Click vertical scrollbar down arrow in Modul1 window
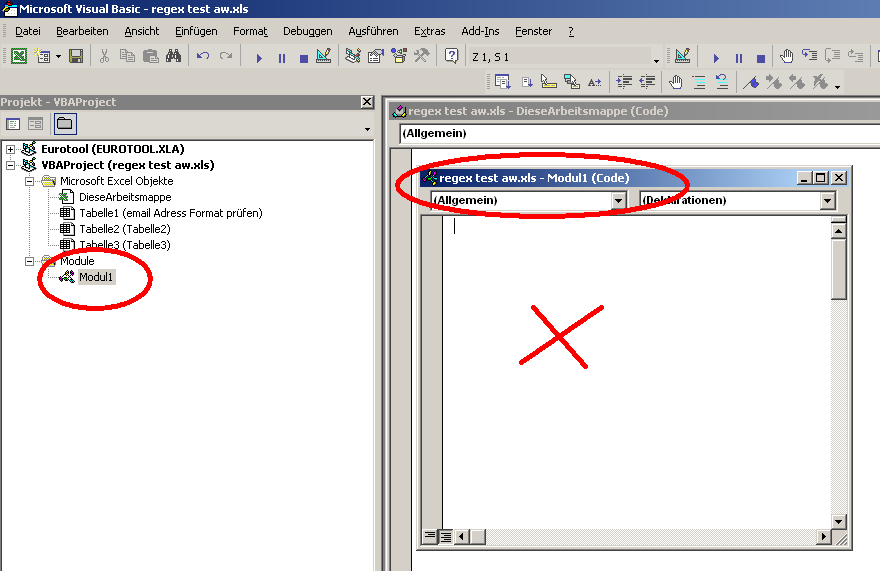This screenshot has height=571, width=880. coord(838,522)
